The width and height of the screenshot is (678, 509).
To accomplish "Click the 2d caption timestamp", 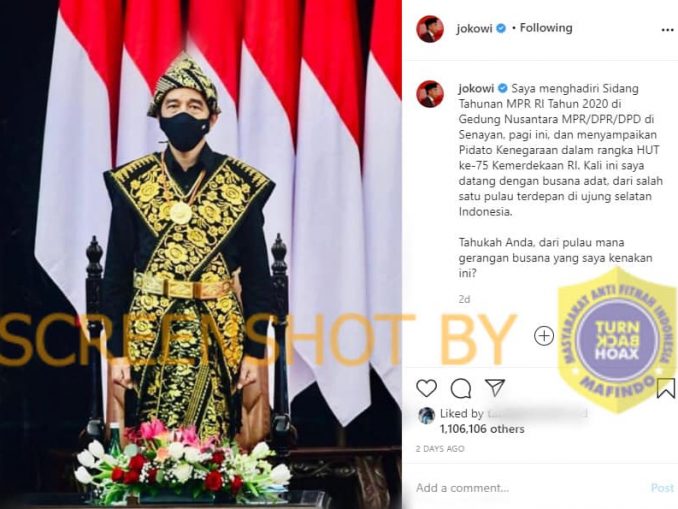I will coord(464,299).
